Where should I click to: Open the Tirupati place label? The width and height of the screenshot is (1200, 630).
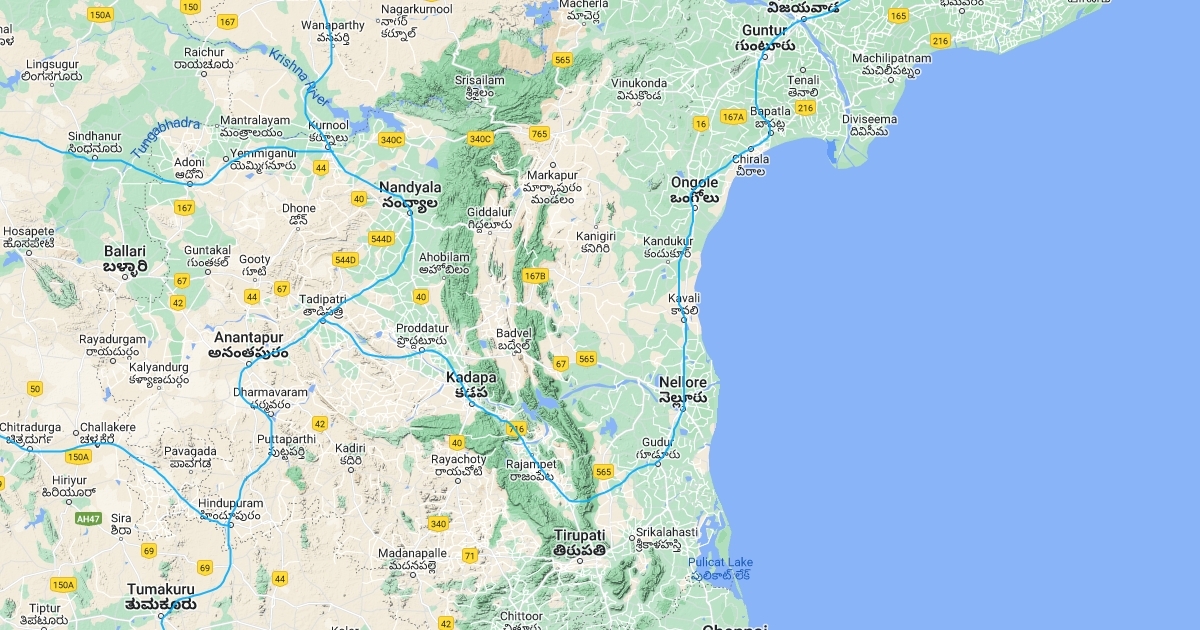pos(580,542)
